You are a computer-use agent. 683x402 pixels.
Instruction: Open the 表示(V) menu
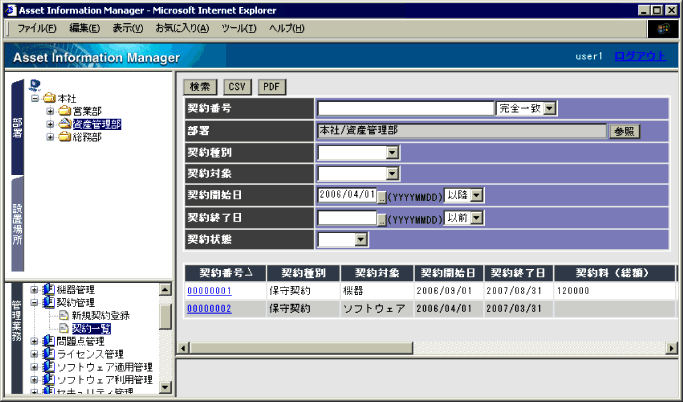[x=128, y=28]
